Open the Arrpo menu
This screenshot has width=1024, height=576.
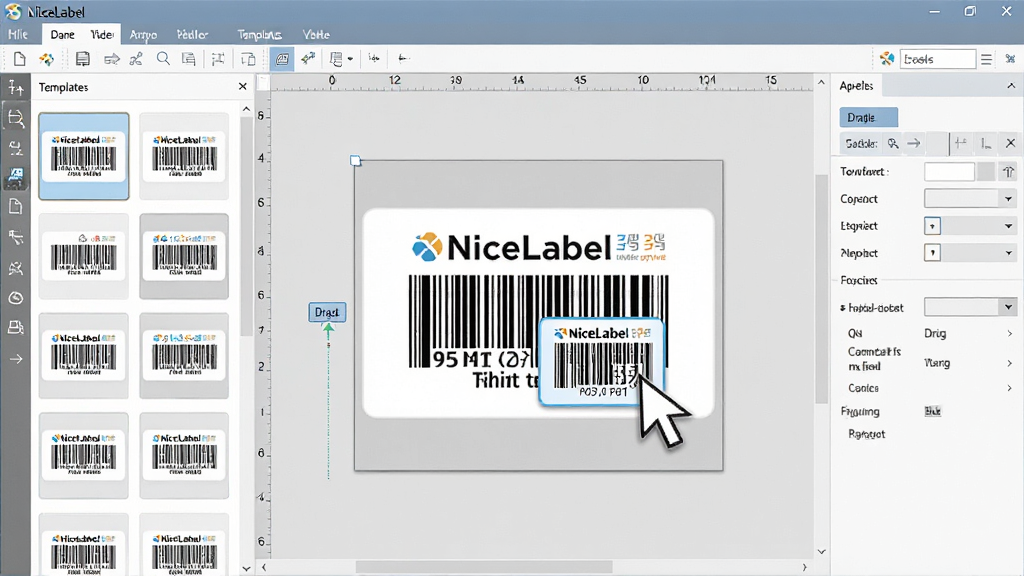point(143,35)
